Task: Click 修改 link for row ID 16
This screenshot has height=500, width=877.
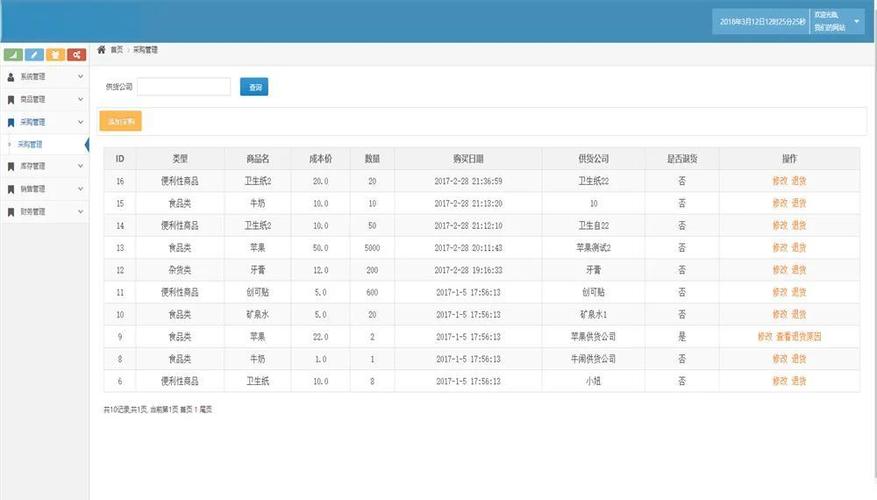Action: [x=779, y=181]
